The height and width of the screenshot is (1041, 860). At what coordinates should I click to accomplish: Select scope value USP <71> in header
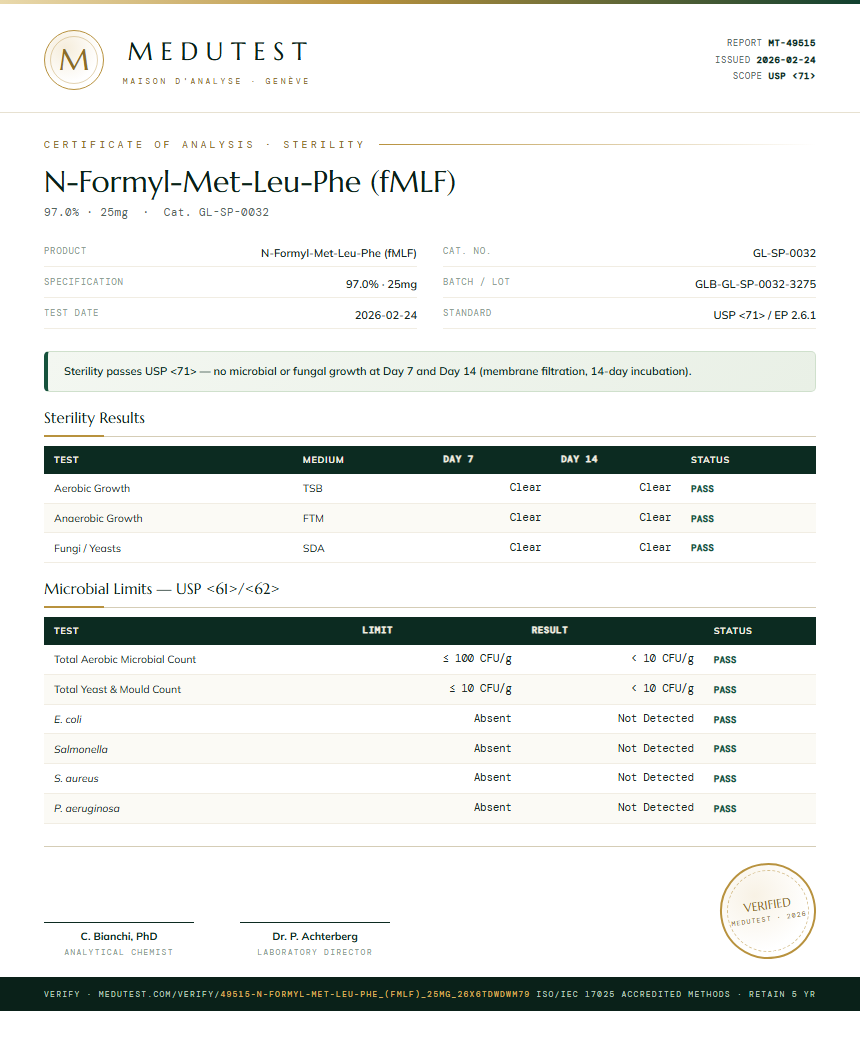click(792, 76)
